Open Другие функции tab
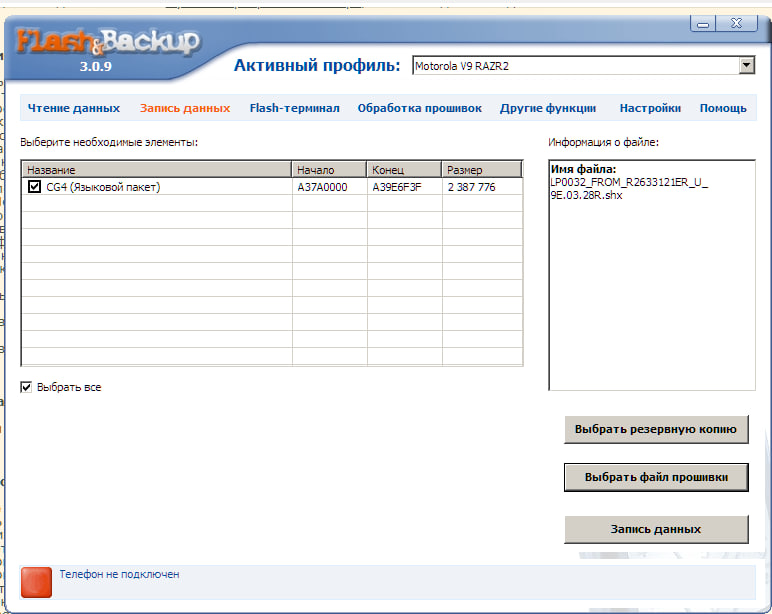The image size is (772, 614). click(548, 108)
